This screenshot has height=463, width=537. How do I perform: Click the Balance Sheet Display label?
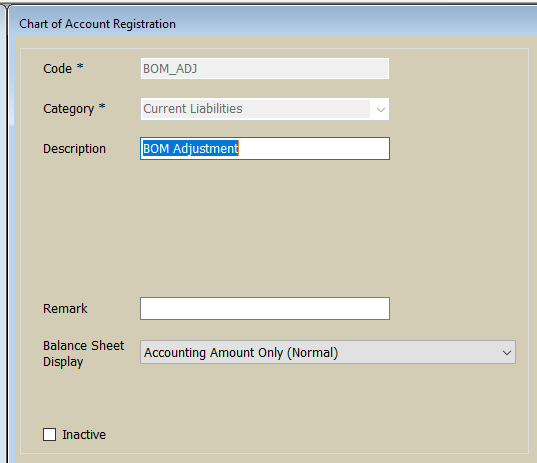click(x=83, y=353)
